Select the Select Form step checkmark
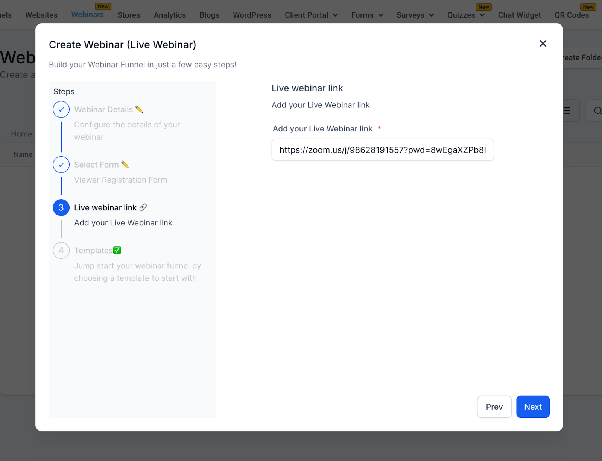The width and height of the screenshot is (602, 461). [61, 165]
